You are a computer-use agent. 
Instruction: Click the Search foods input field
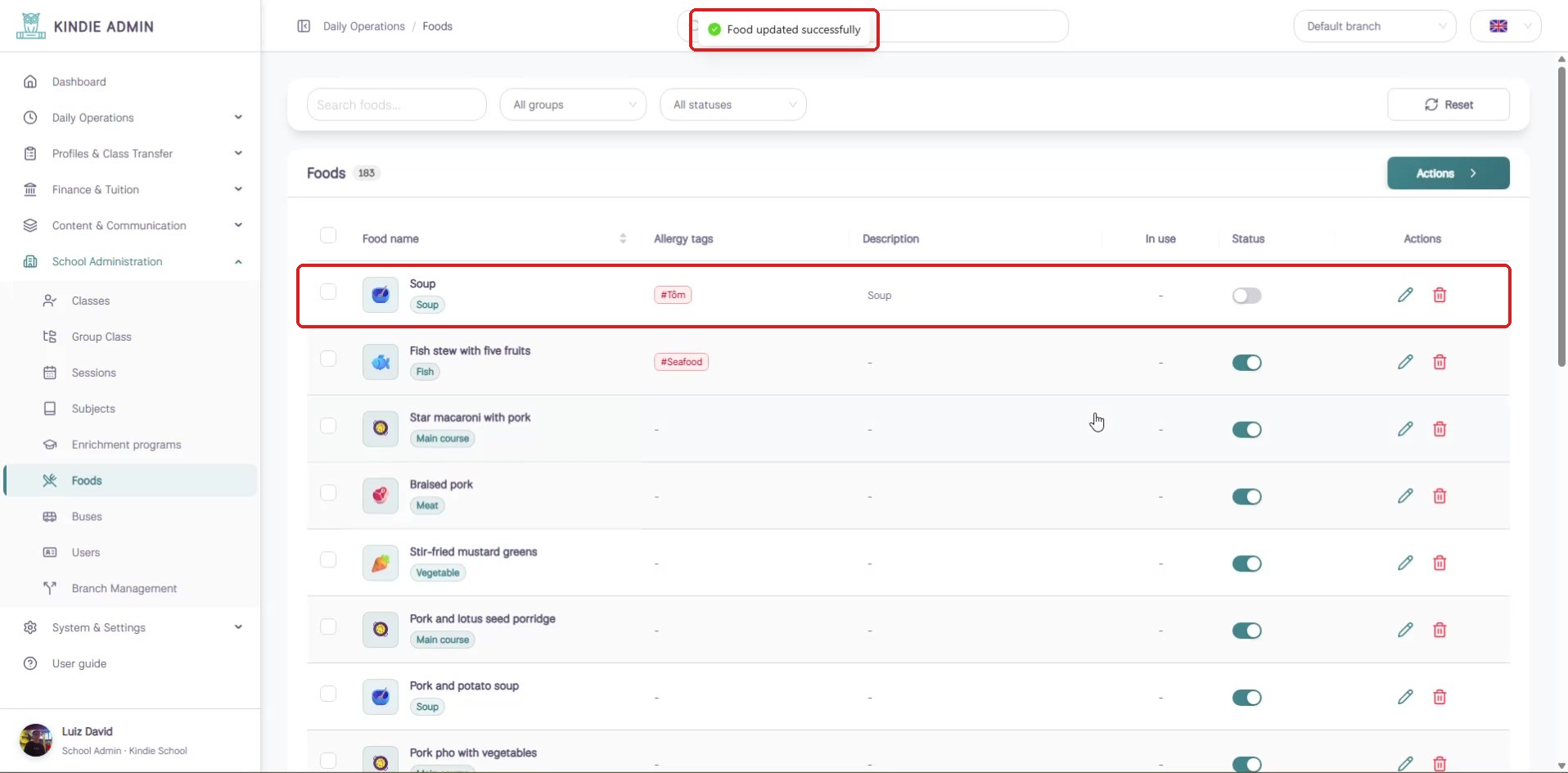[x=397, y=105]
